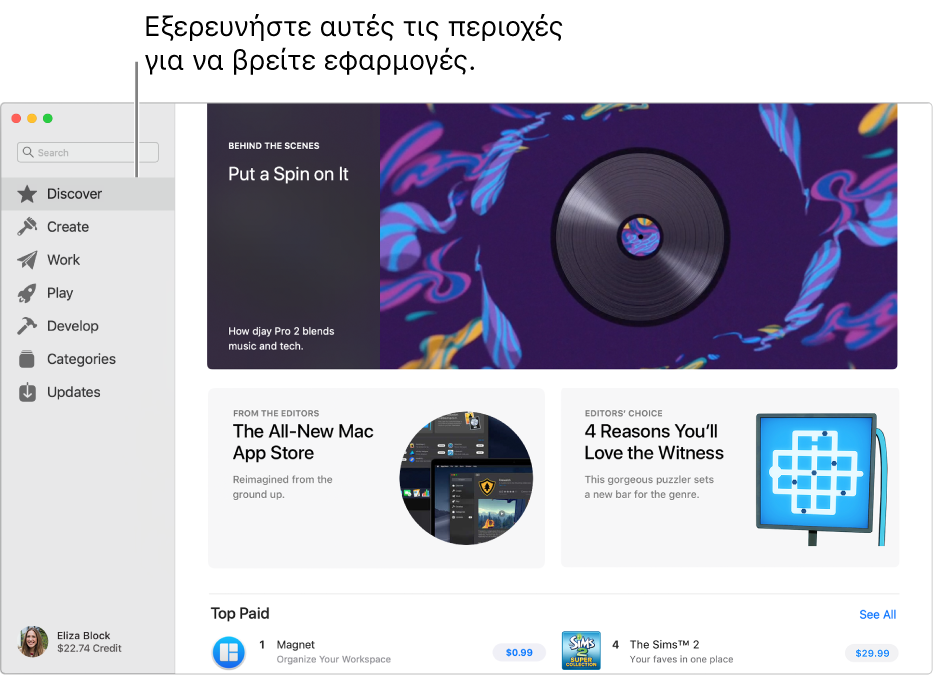Click the FROM THE EDITORS label
The image size is (934, 675).
click(x=276, y=413)
